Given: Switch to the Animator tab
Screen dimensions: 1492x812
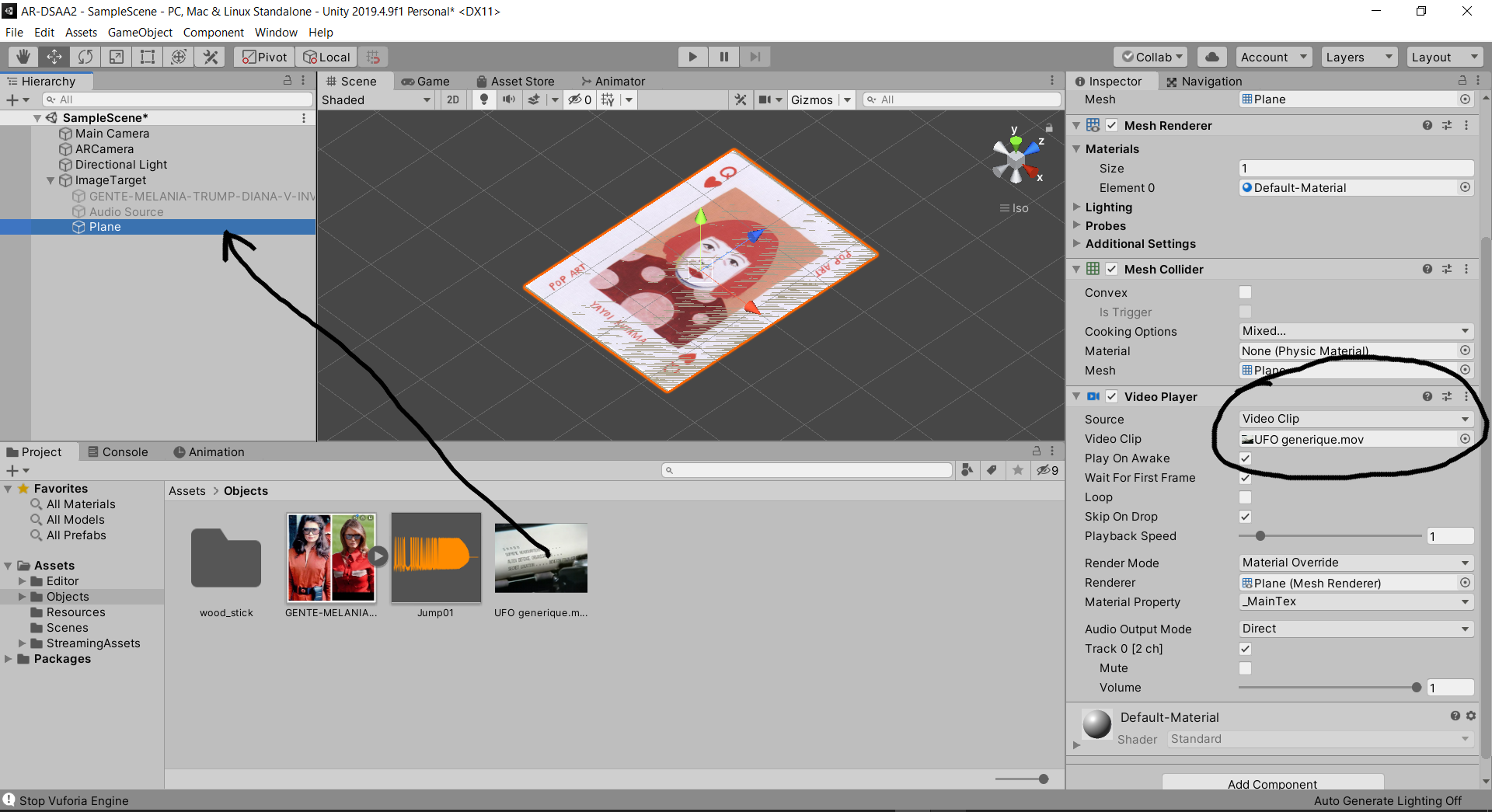Looking at the screenshot, I should point(613,81).
